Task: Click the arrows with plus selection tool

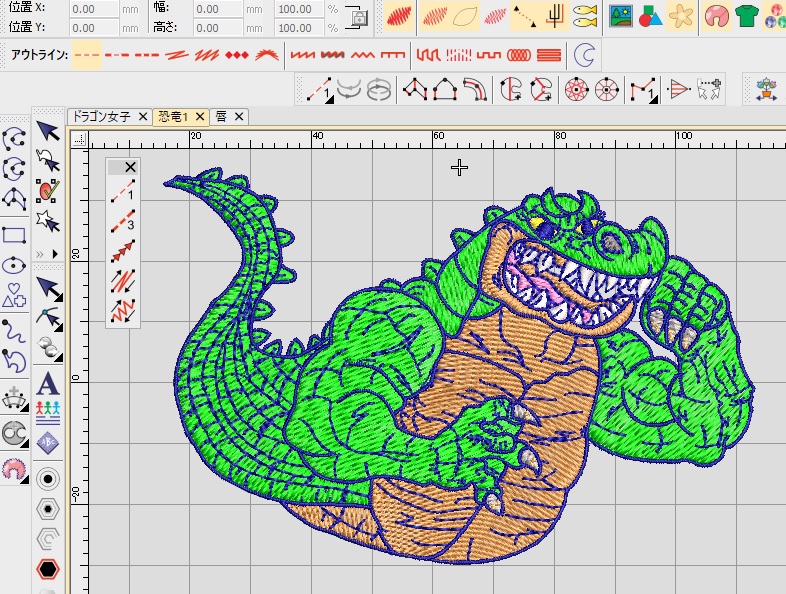Action: pos(709,90)
